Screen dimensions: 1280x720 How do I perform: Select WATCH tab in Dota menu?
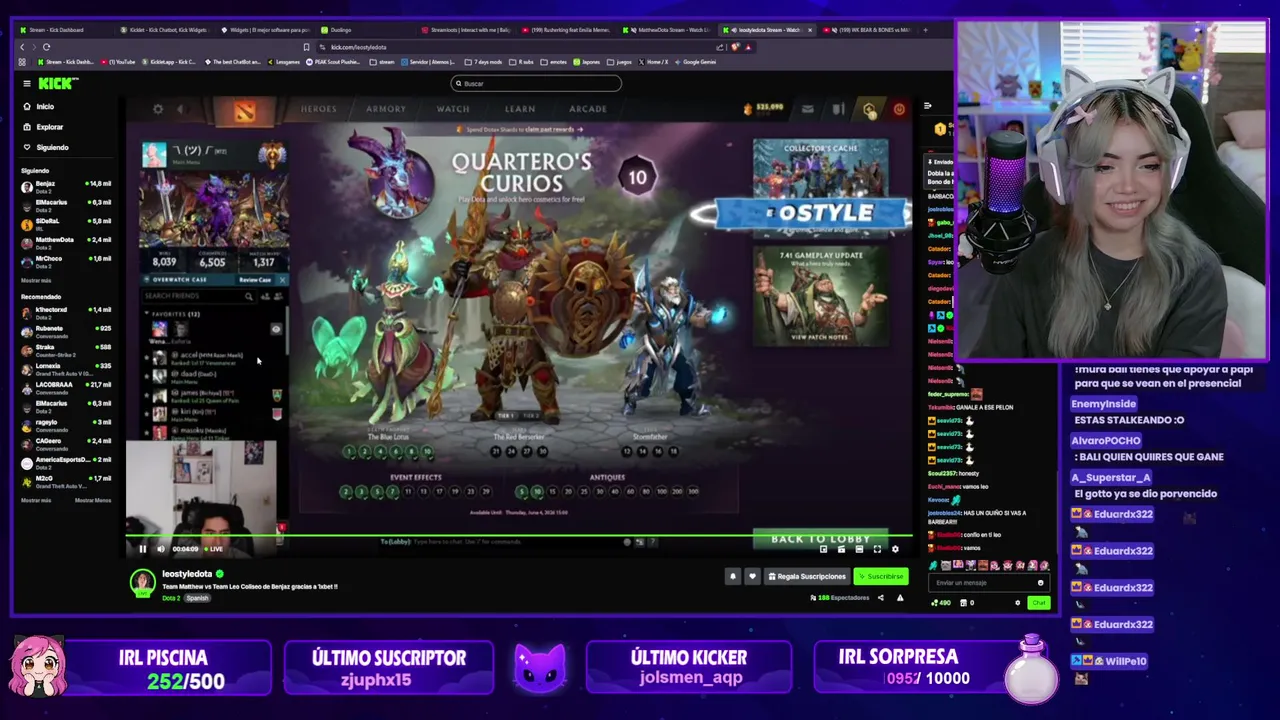pos(453,109)
